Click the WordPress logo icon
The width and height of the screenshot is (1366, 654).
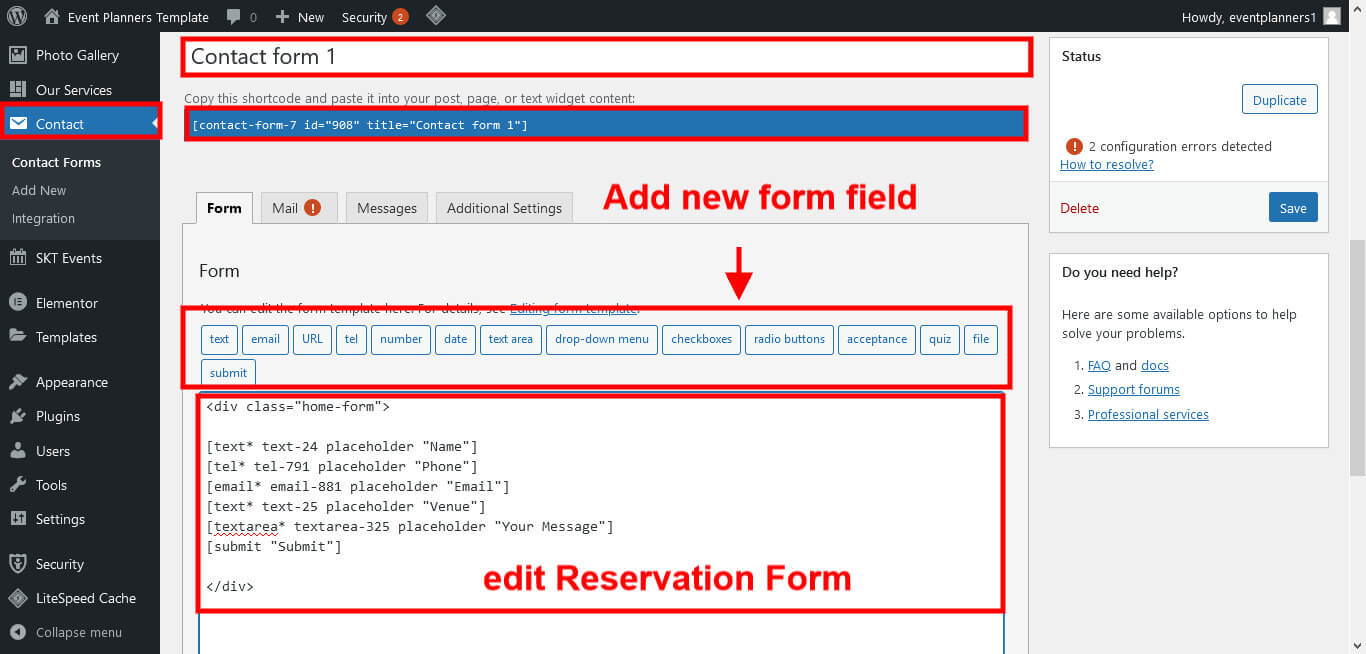pyautogui.click(x=17, y=17)
